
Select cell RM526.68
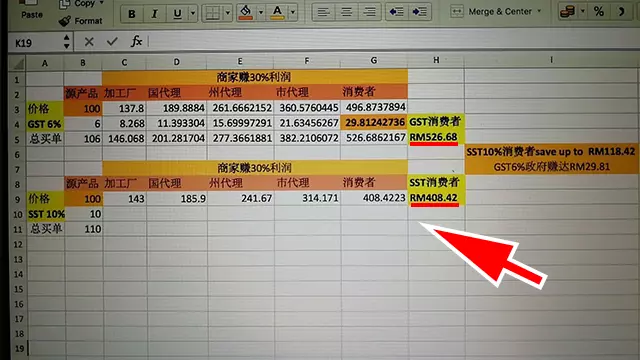[x=436, y=137]
